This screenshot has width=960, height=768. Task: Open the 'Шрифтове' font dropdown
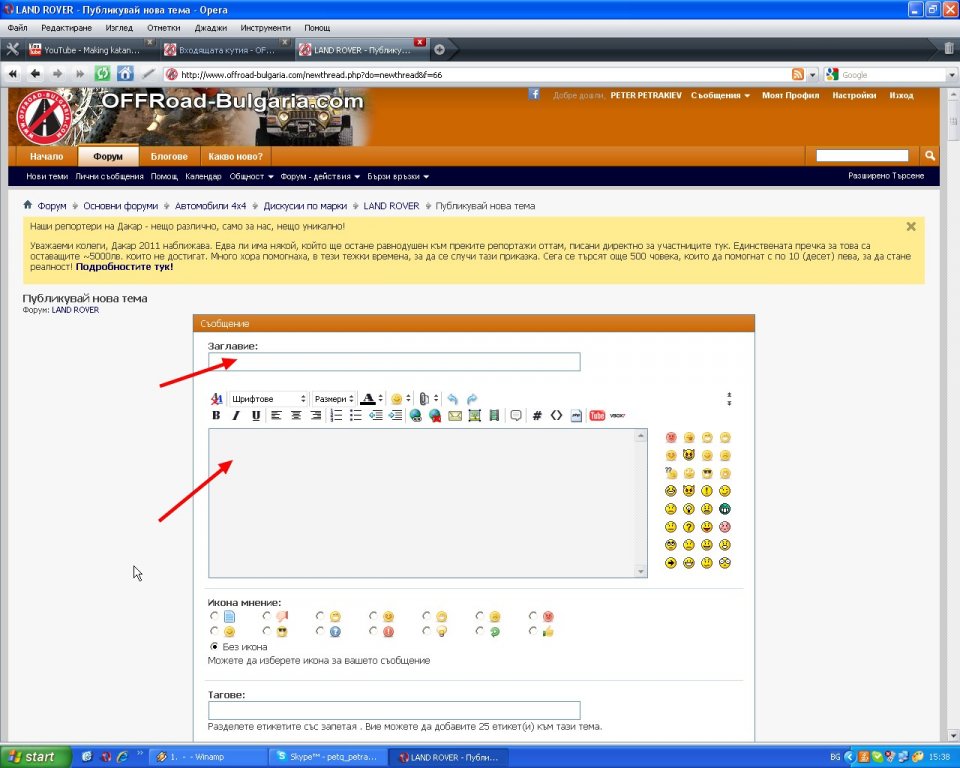(268, 399)
